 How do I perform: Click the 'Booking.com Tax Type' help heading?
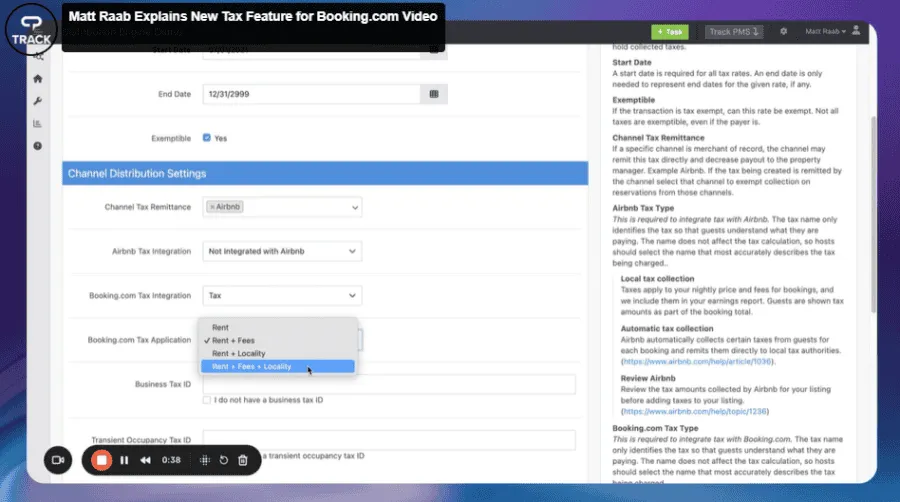(655, 428)
